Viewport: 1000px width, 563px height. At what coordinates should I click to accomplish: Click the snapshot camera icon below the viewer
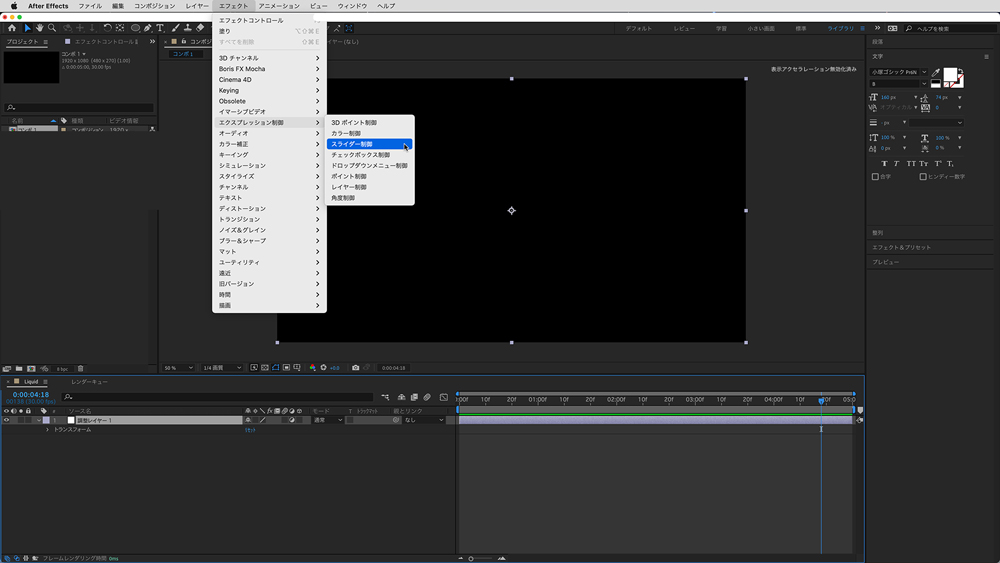pyautogui.click(x=355, y=368)
